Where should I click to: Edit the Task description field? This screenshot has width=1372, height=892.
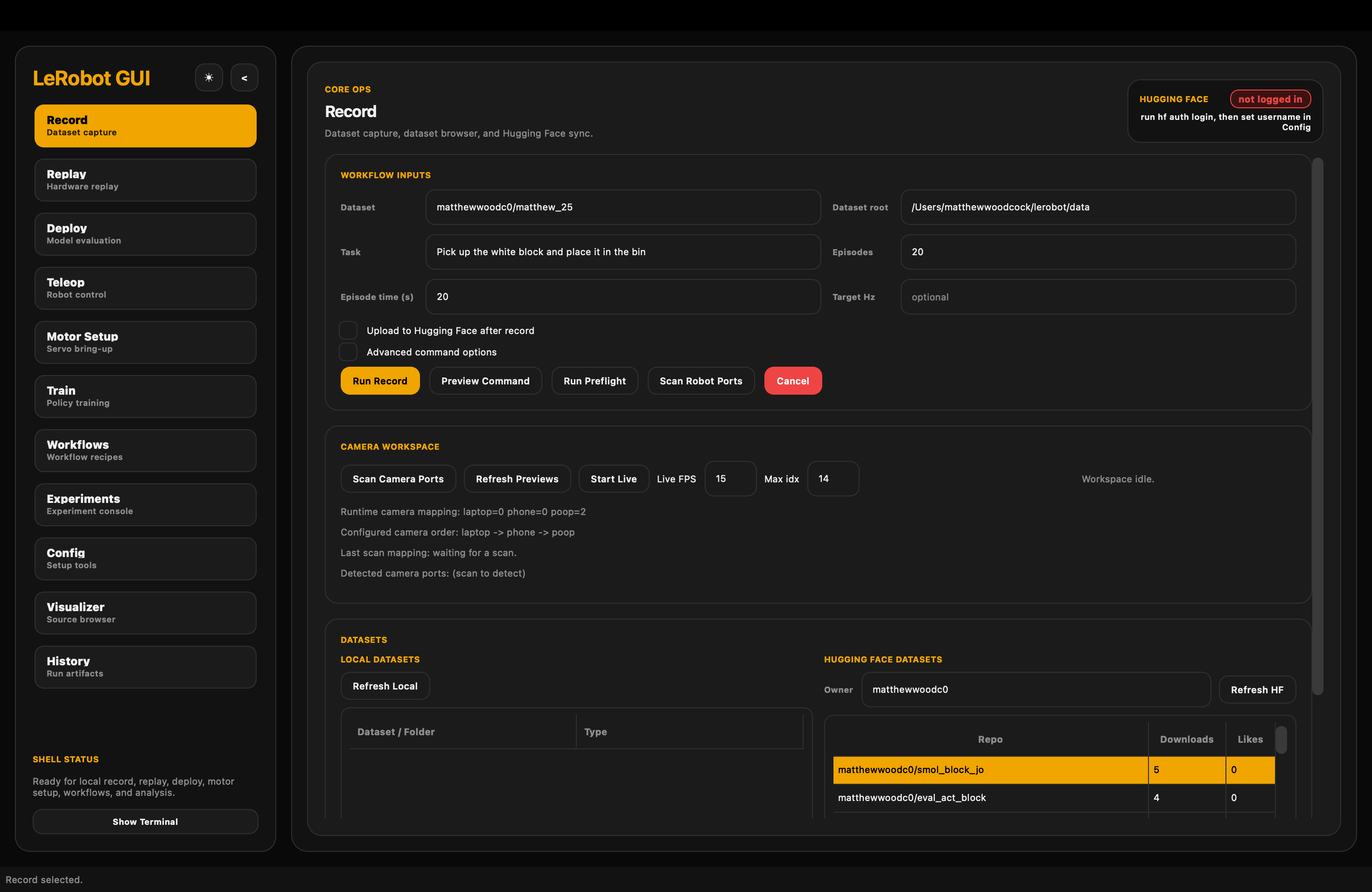coord(623,252)
